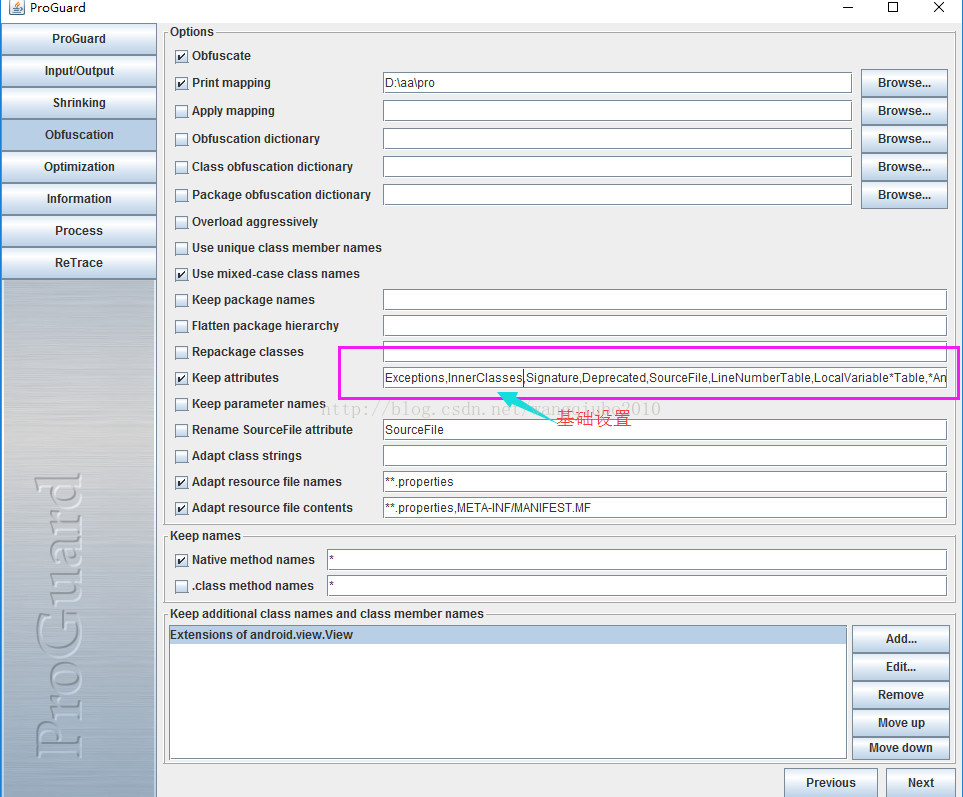Click the Add... button

900,639
